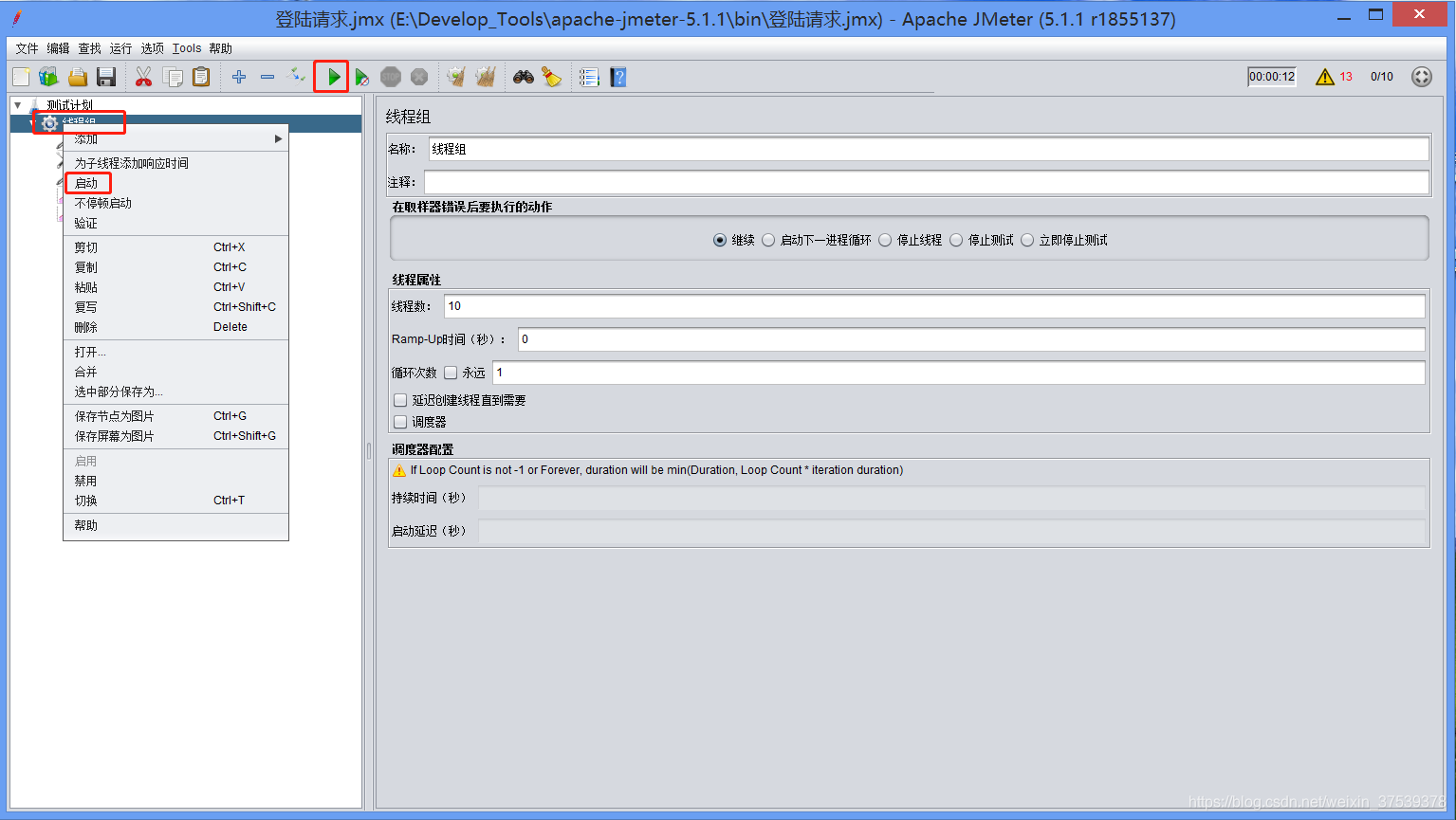Open the Help book icon
This screenshot has width=1456, height=820.
(x=617, y=77)
